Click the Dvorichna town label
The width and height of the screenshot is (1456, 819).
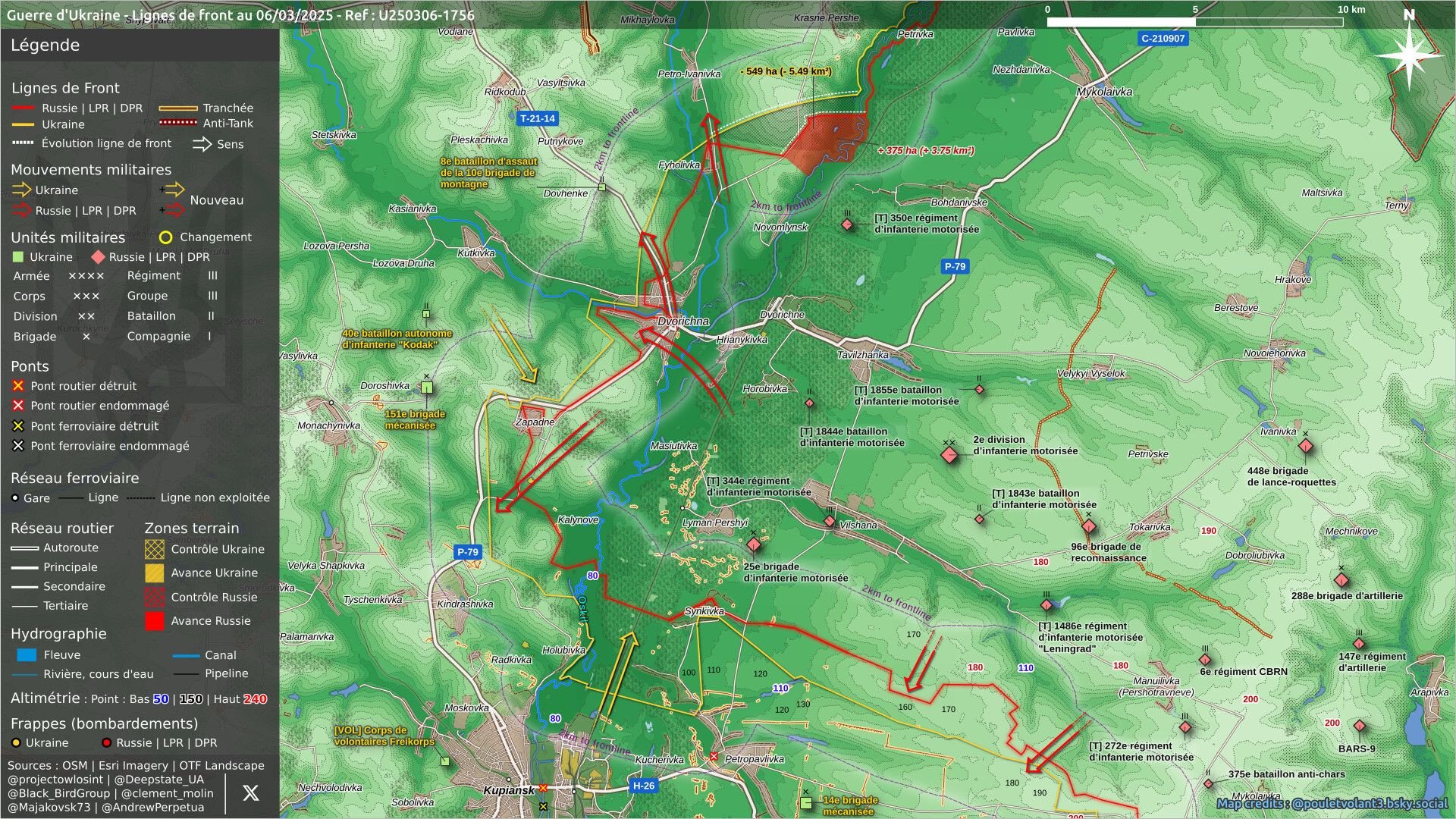tap(683, 322)
